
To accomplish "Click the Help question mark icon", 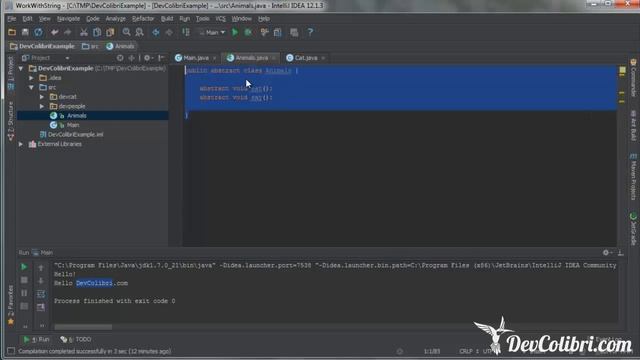I will (310, 32).
